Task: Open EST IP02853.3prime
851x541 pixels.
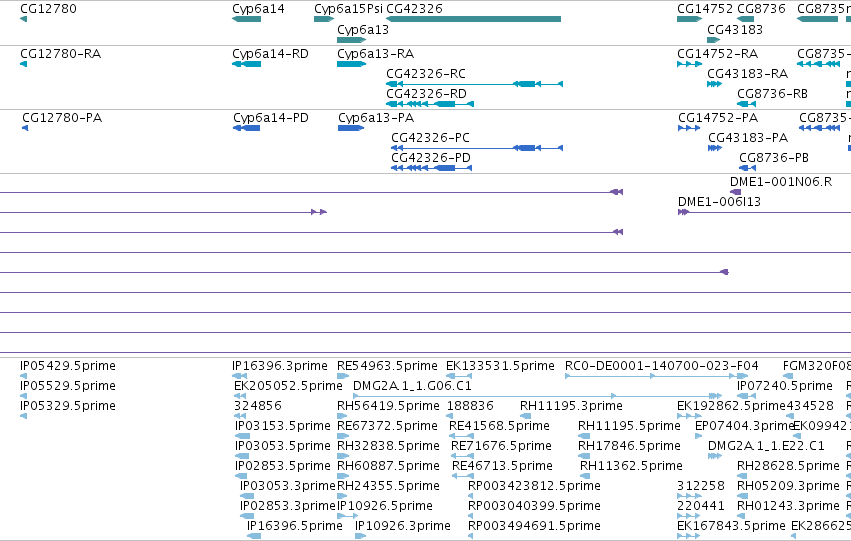Action: coord(288,506)
